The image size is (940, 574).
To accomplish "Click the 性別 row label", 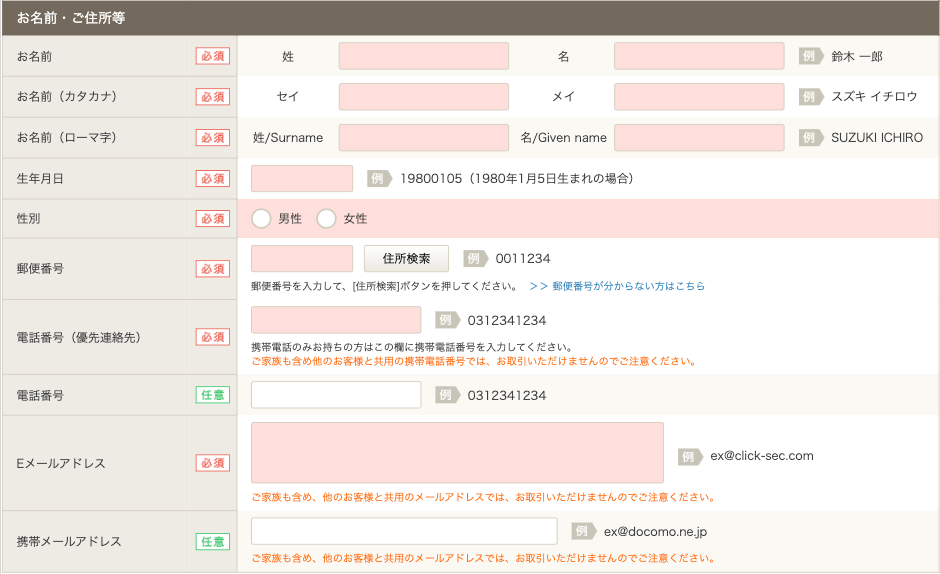I will [28, 219].
